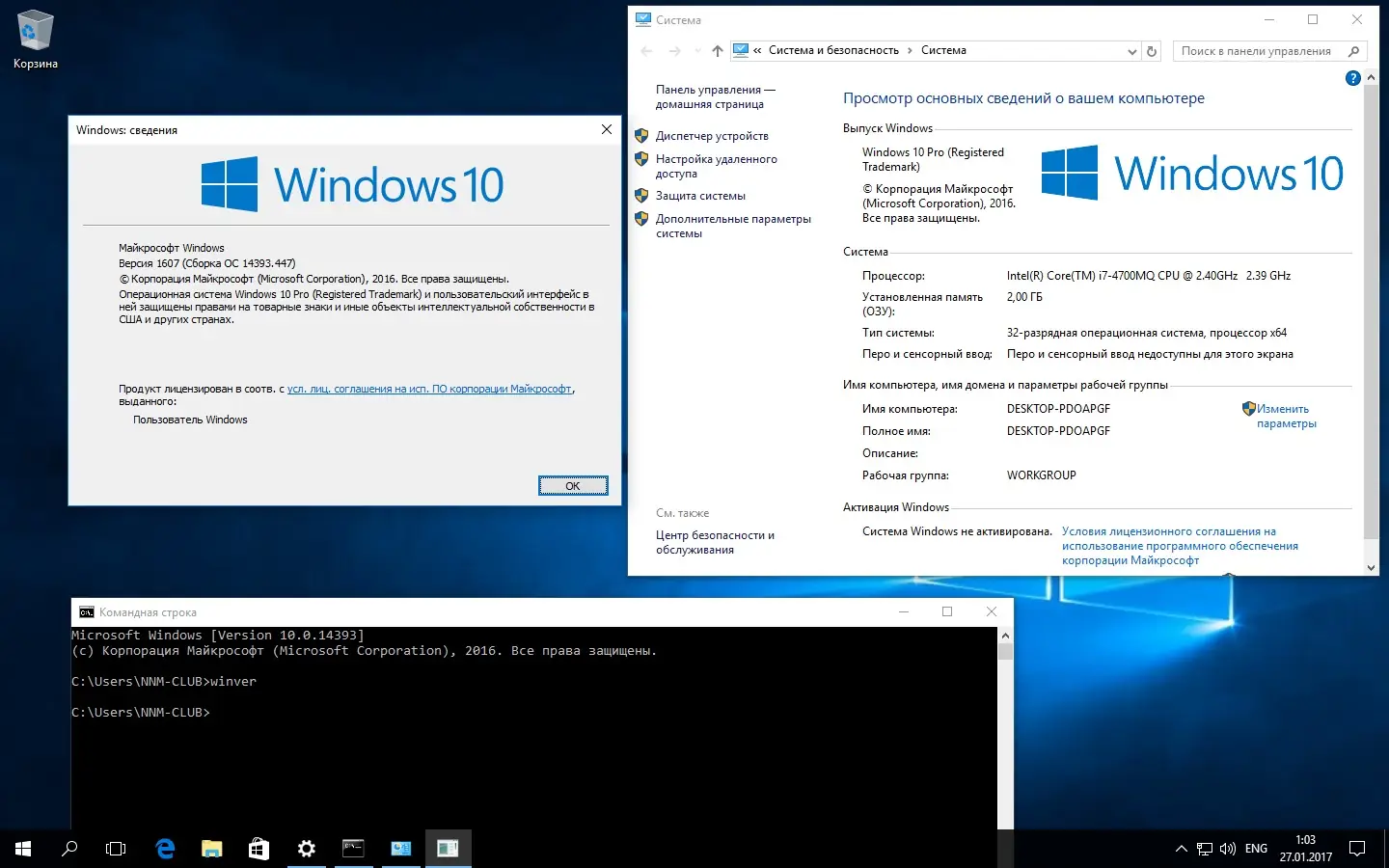The width and height of the screenshot is (1389, 868).
Task: Click 'Изменить параметры' link
Action: (1287, 416)
